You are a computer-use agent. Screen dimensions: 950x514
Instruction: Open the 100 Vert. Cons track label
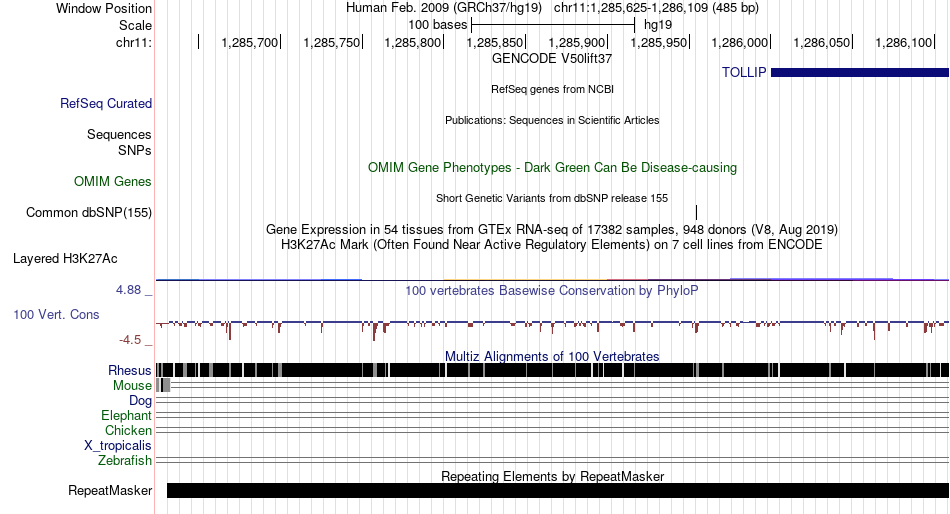(x=56, y=315)
